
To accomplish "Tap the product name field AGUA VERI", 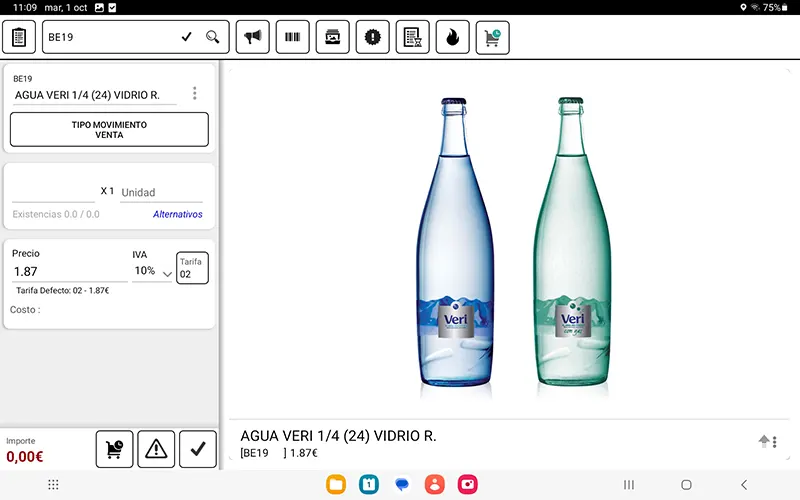I will click(x=95, y=95).
